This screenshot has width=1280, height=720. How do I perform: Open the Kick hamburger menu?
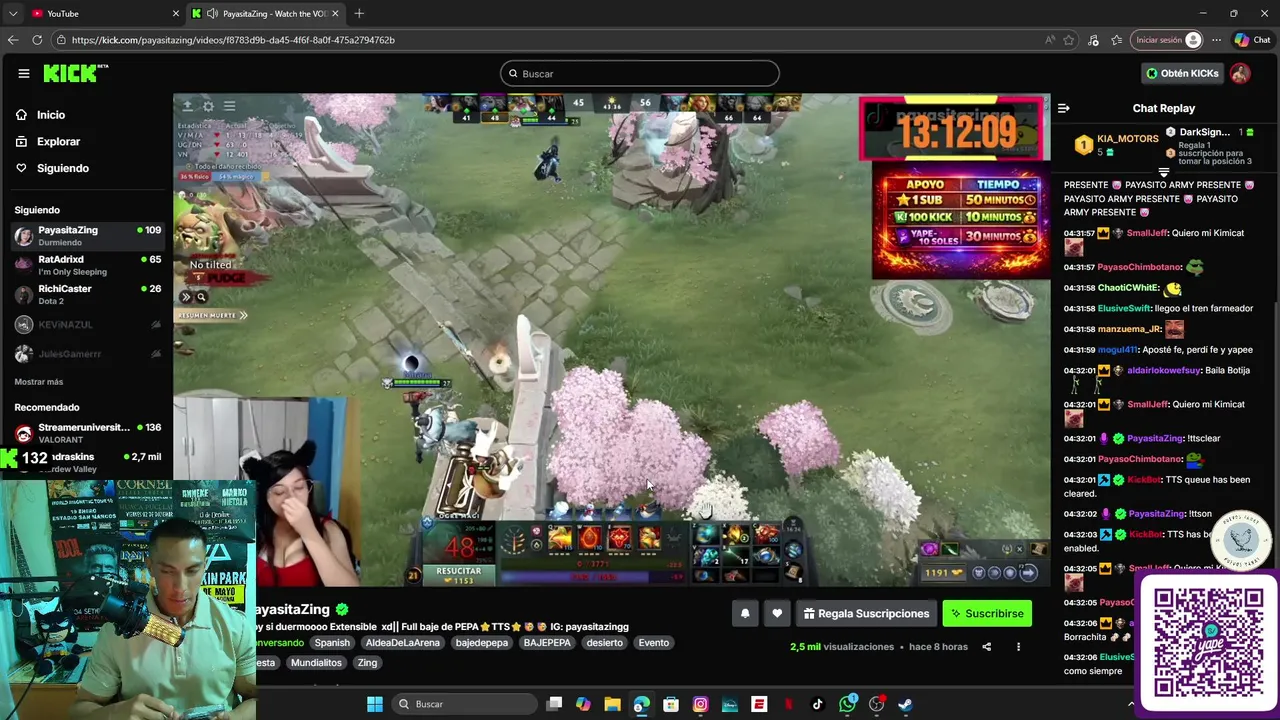click(x=24, y=73)
